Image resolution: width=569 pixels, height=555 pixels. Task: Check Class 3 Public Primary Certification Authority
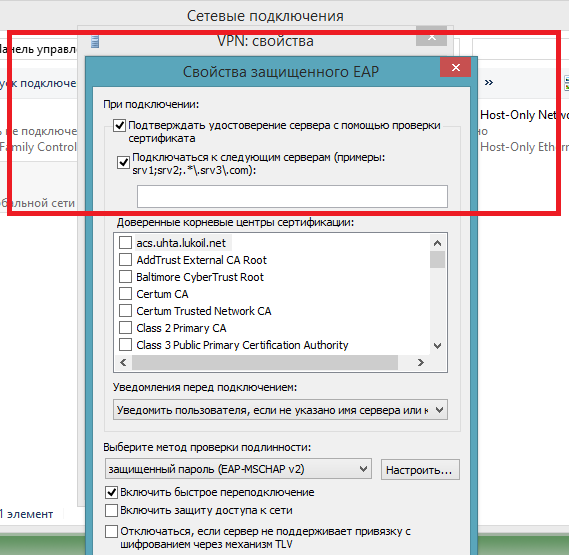pos(125,344)
